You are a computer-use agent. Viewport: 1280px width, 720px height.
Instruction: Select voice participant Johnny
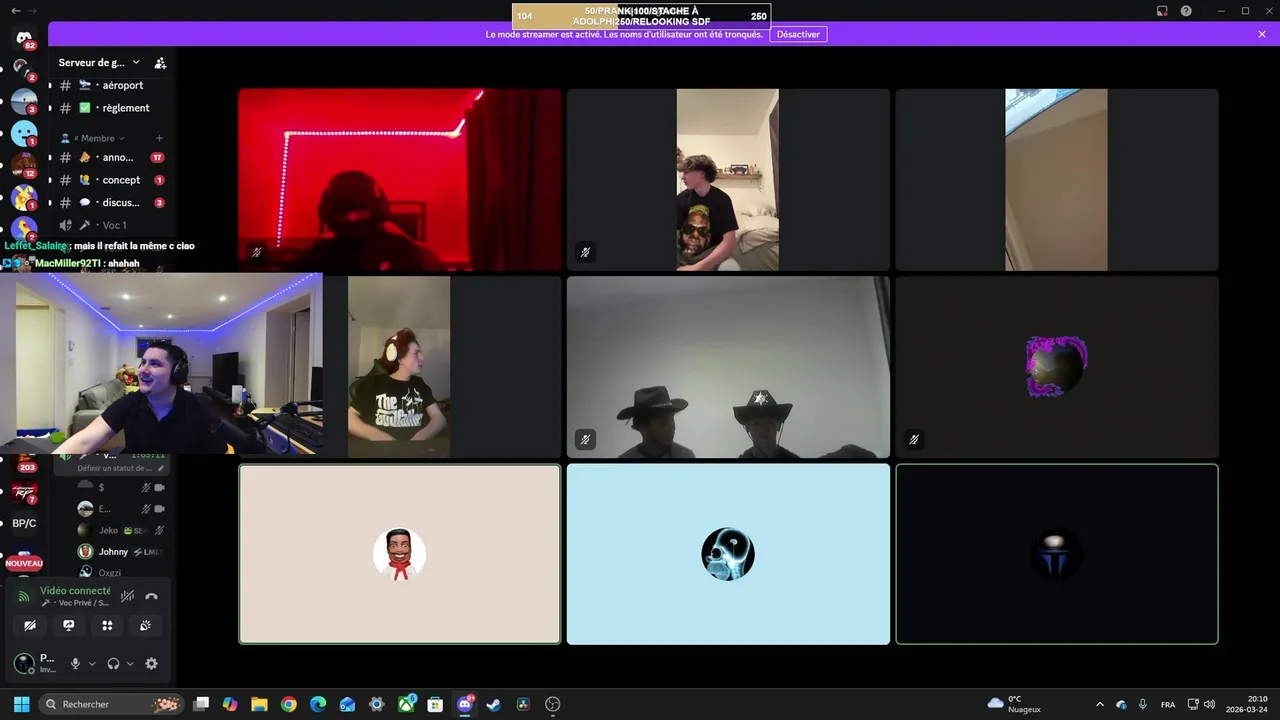[120, 551]
